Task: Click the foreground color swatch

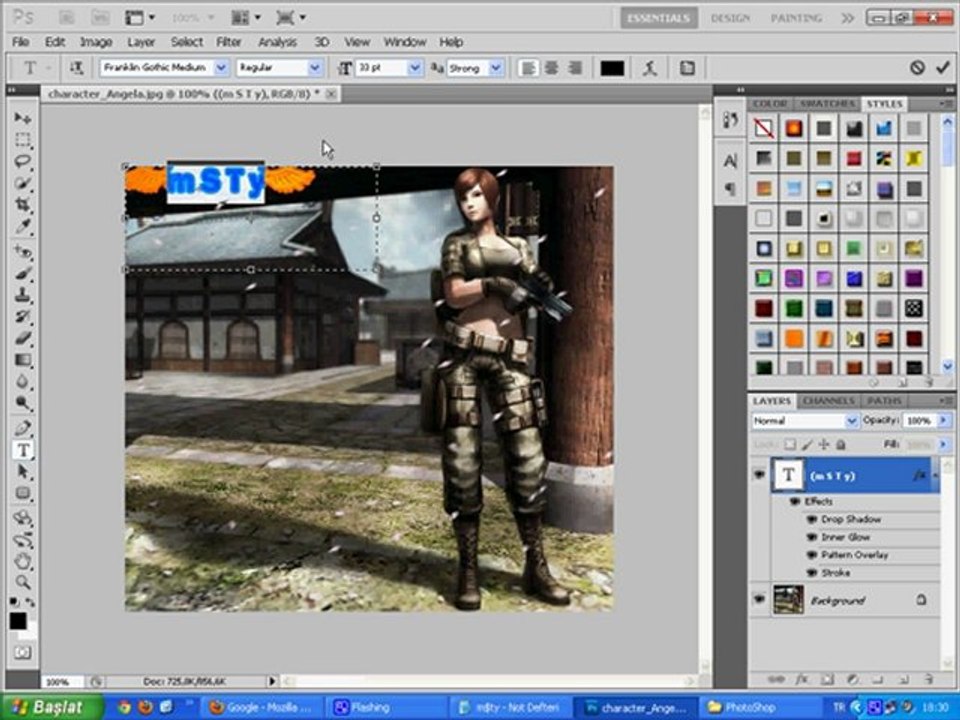Action: [18, 621]
